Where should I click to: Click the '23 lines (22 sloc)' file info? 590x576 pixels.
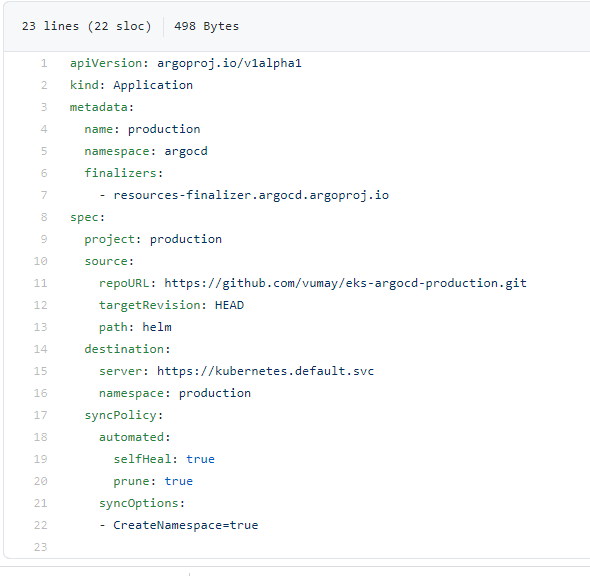(87, 26)
